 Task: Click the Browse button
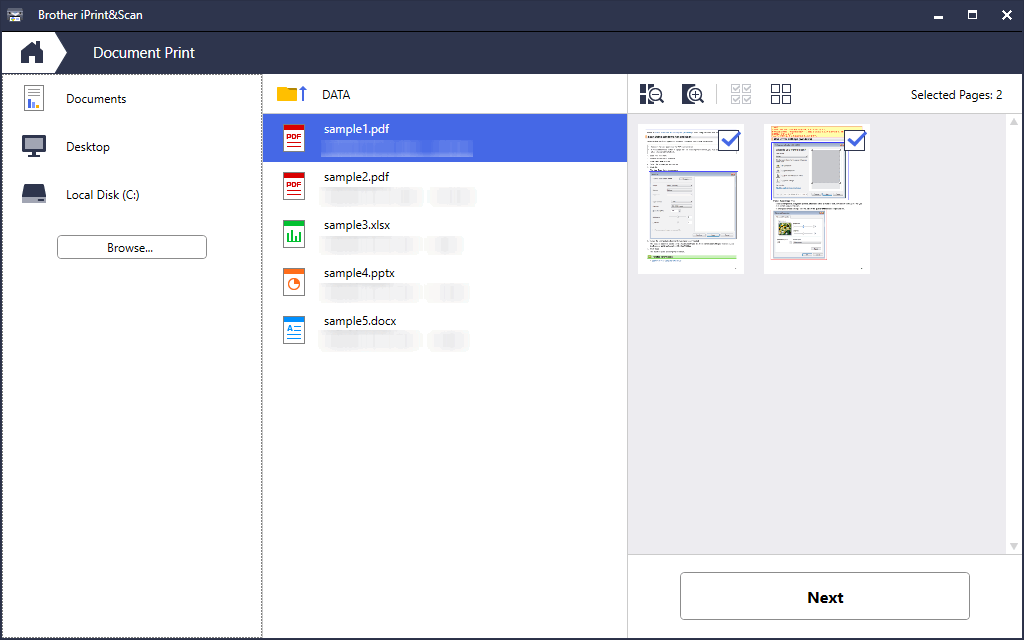[x=131, y=246]
